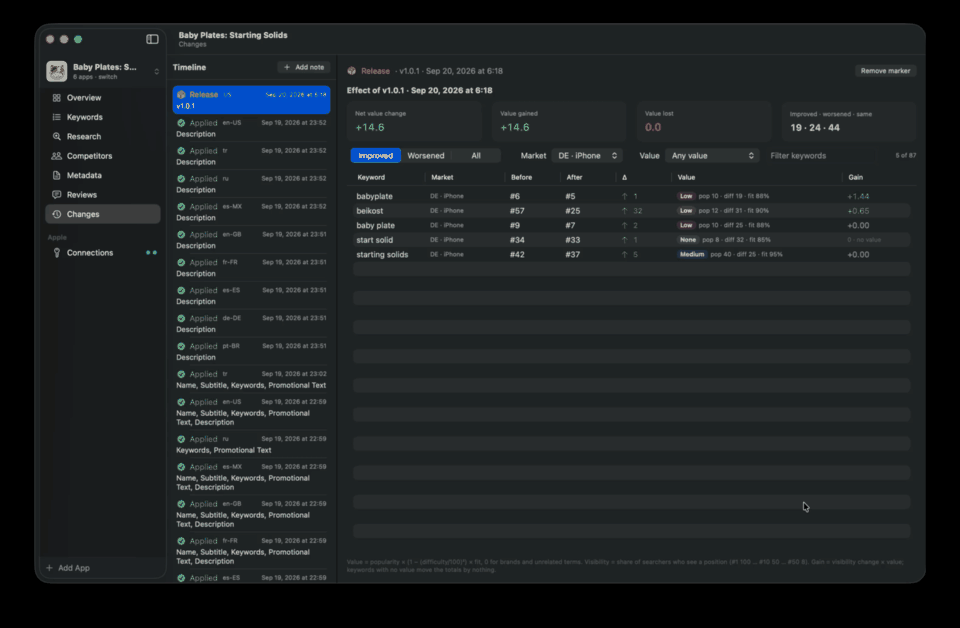The height and width of the screenshot is (628, 960).
Task: Click checkmark icon of tr entry at 23:02
Action: click(x=181, y=374)
